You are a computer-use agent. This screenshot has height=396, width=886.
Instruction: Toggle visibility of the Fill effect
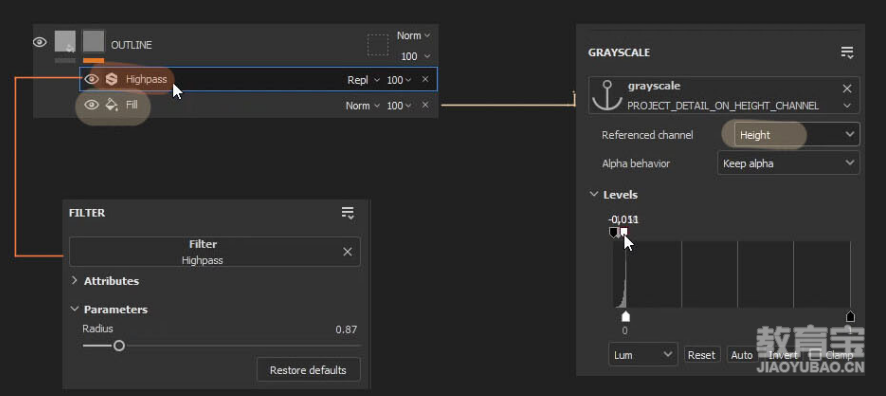(x=91, y=105)
